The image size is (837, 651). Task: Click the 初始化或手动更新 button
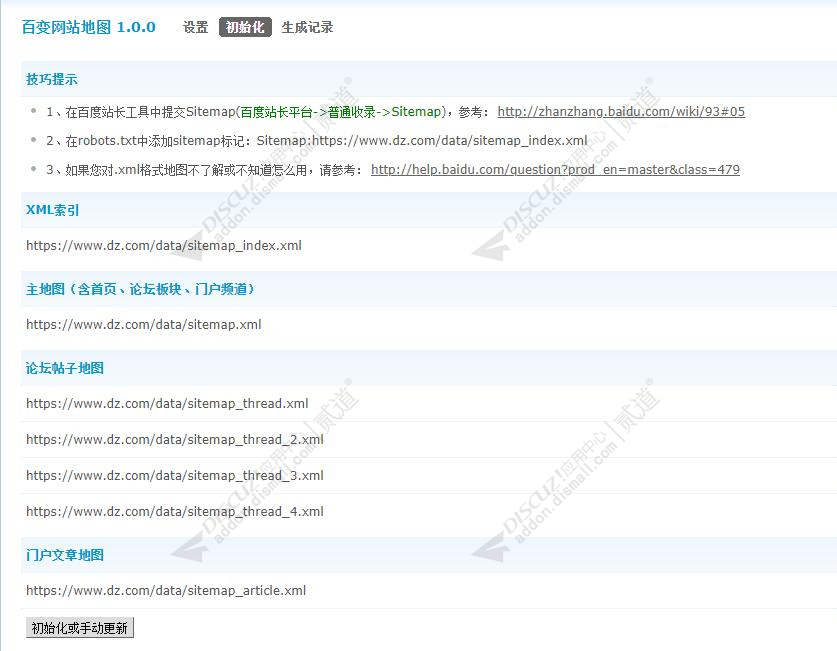(x=80, y=628)
